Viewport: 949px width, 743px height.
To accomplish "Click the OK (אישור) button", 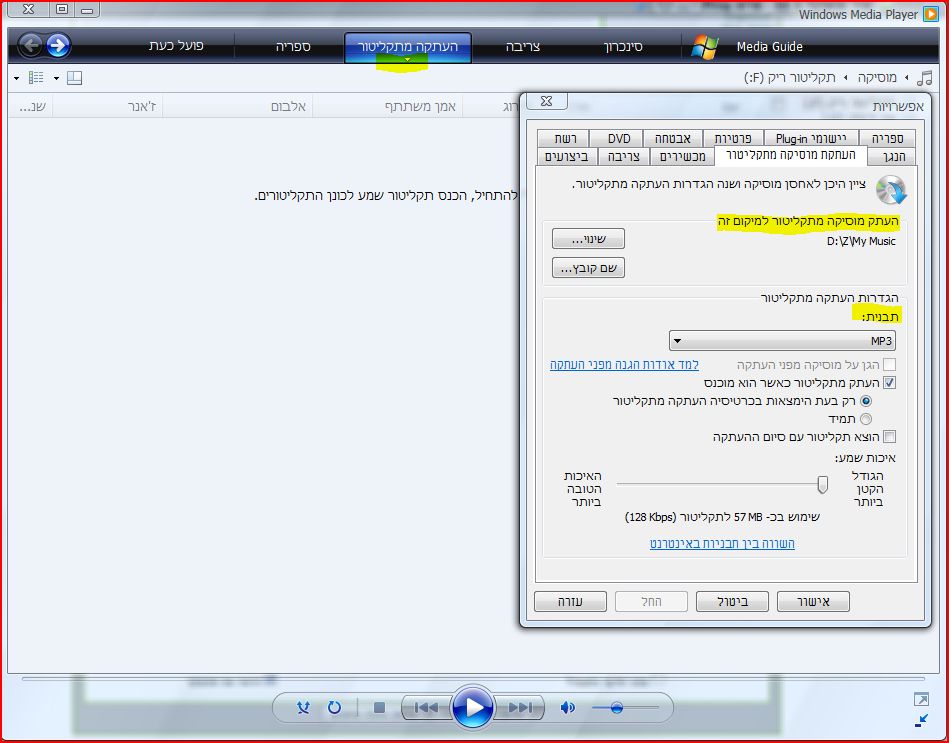I will 813,601.
